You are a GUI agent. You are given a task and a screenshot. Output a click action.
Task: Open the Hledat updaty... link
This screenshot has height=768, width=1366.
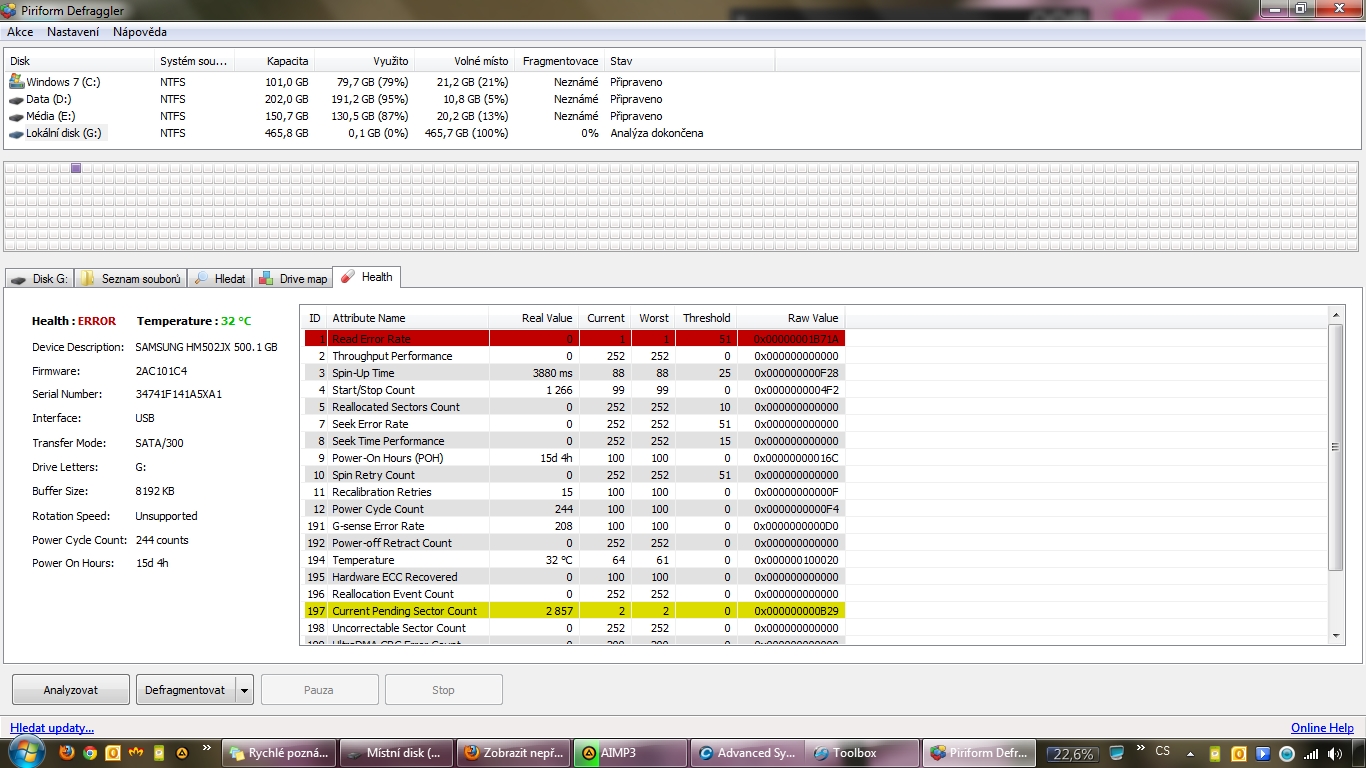pos(52,728)
